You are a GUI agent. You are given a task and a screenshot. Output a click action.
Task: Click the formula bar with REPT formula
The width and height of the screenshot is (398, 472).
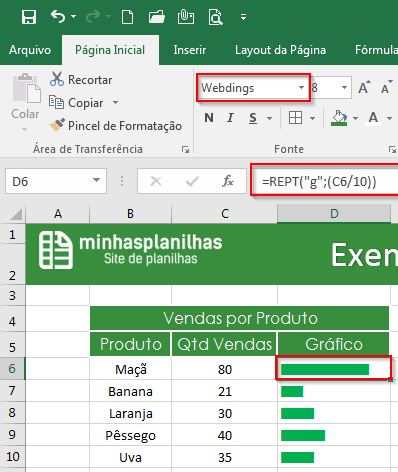click(x=325, y=181)
